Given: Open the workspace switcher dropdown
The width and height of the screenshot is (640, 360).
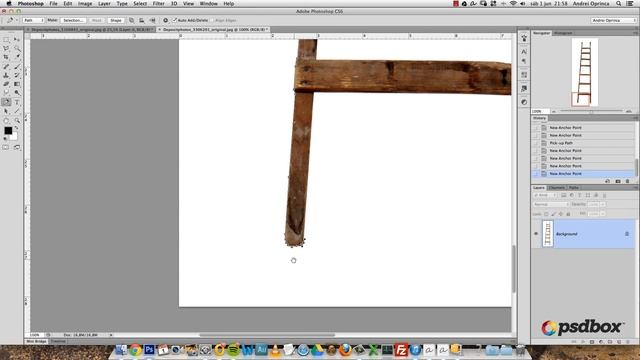Looking at the screenshot, I should tap(613, 20).
